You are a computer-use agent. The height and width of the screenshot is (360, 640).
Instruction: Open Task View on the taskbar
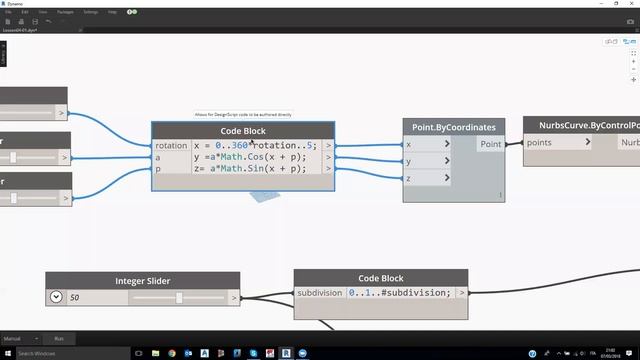point(139,353)
